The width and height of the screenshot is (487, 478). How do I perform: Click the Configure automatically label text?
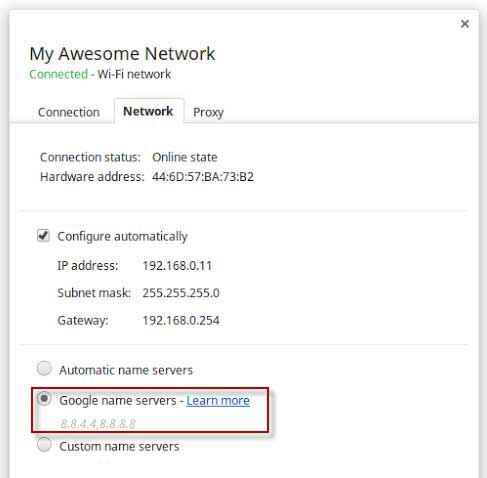(122, 236)
